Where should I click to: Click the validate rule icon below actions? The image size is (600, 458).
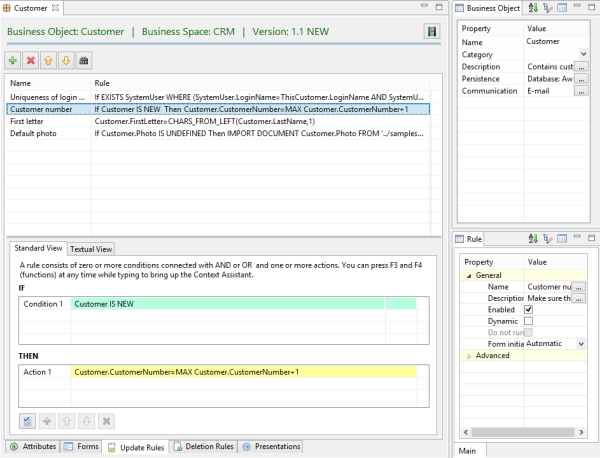pos(27,421)
